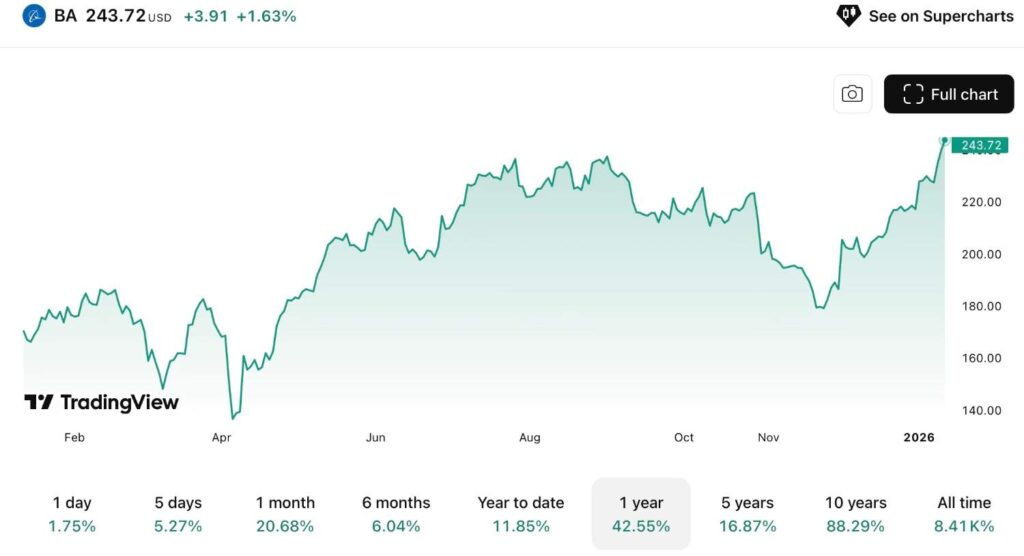Image resolution: width=1024 pixels, height=556 pixels.
Task: Click the TradingView logo on chart
Action: coord(101,402)
